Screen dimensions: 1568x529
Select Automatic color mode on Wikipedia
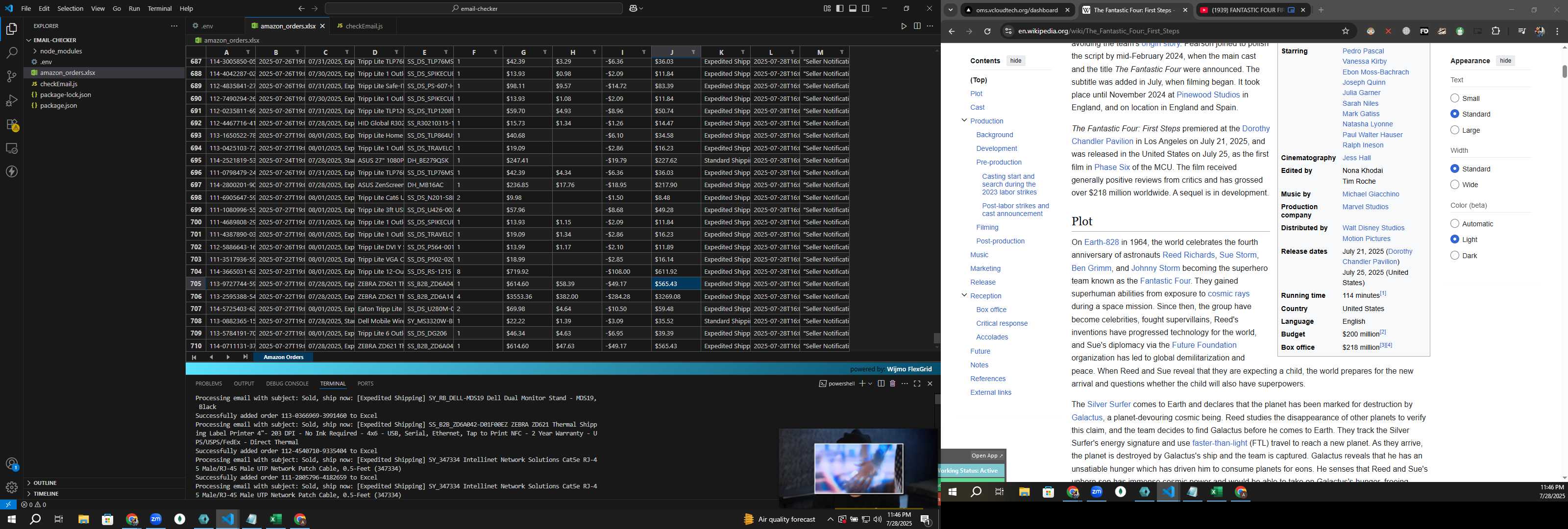1455,223
